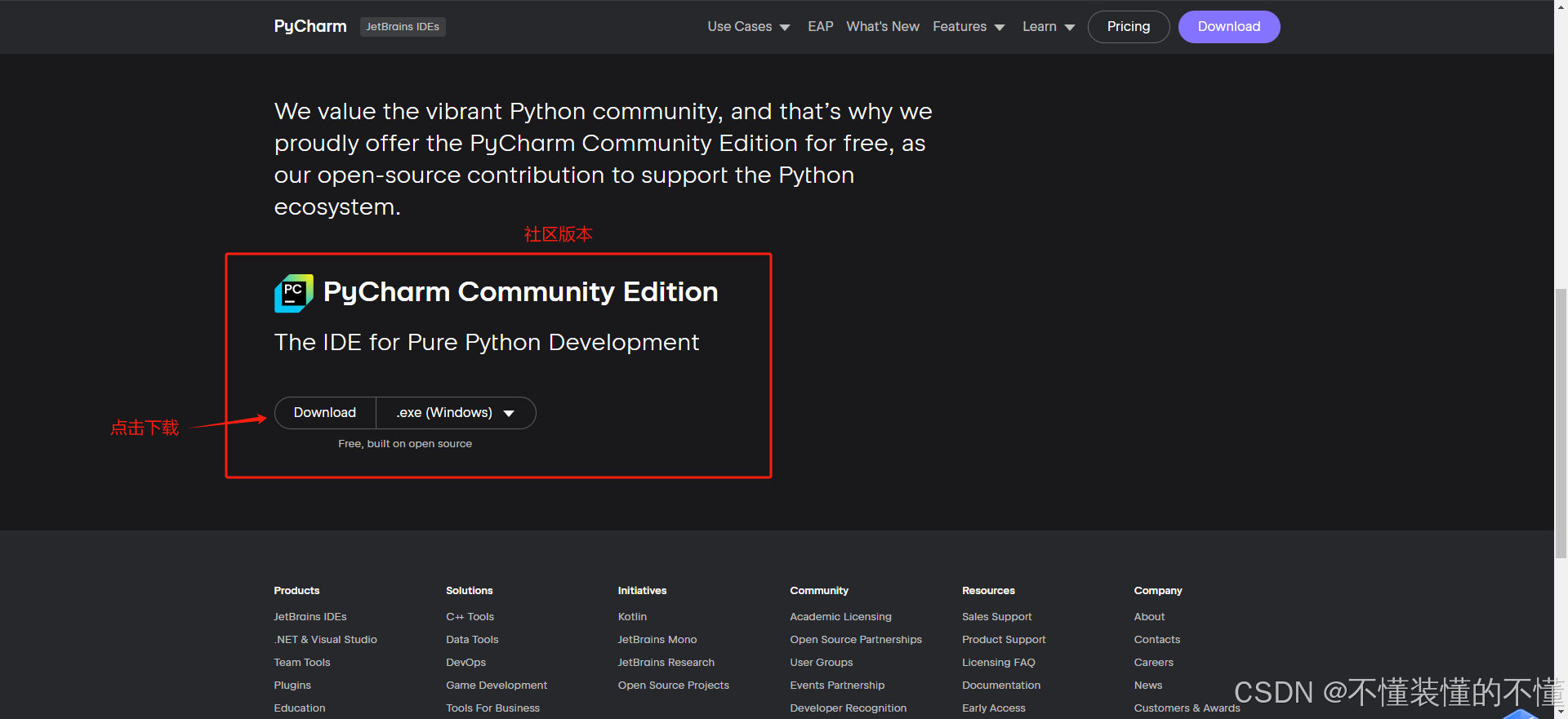Open News footer link

(x=1148, y=686)
